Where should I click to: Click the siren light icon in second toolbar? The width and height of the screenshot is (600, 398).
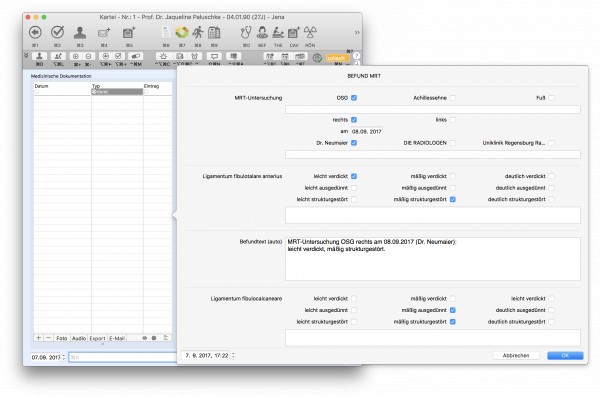[163, 56]
